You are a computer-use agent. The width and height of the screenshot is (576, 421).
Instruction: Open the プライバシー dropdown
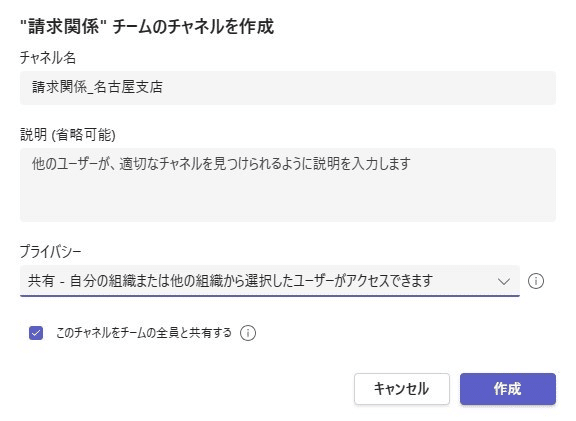click(270, 281)
